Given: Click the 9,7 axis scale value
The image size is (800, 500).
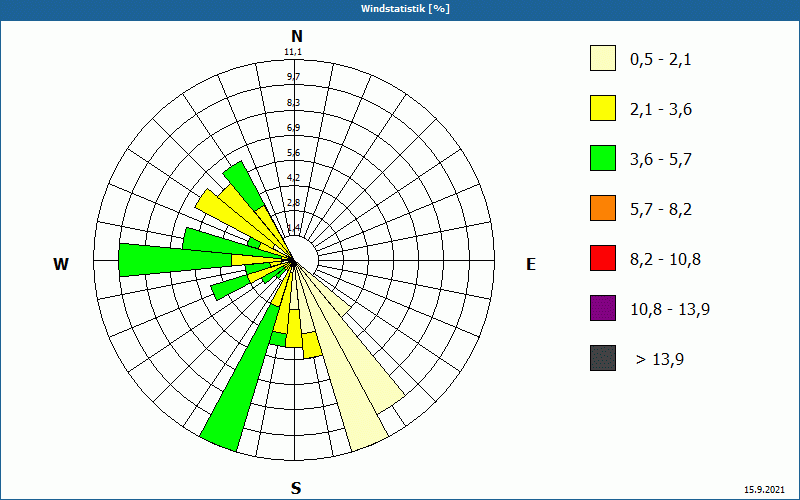Looking at the screenshot, I should [x=293, y=77].
